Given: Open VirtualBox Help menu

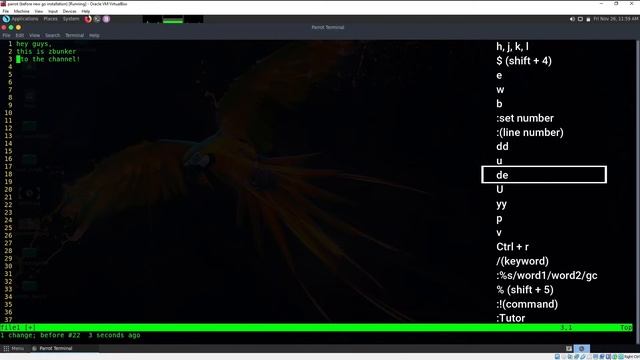Looking at the screenshot, I should coord(86,11).
